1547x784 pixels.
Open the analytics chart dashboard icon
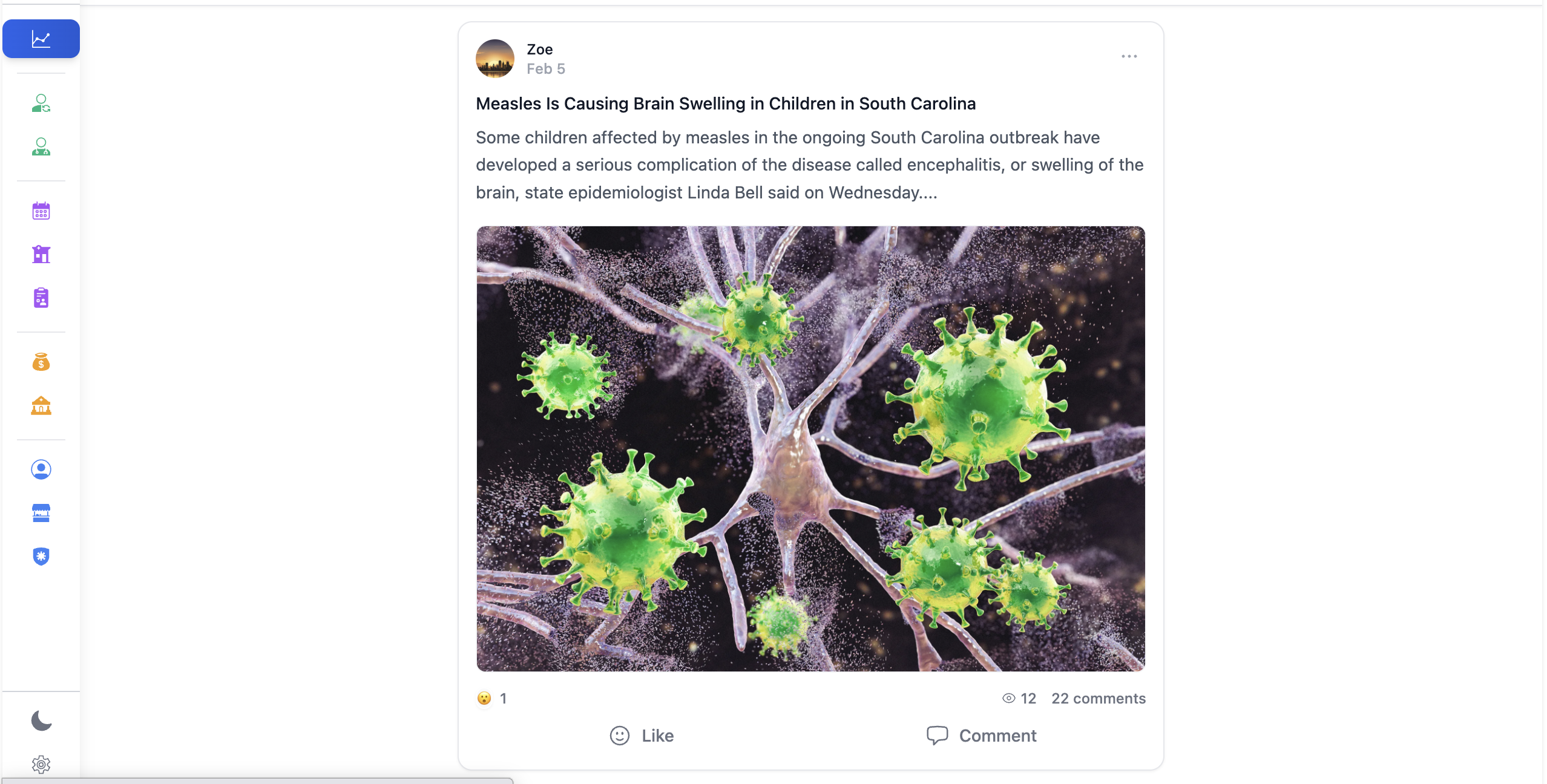(x=41, y=39)
